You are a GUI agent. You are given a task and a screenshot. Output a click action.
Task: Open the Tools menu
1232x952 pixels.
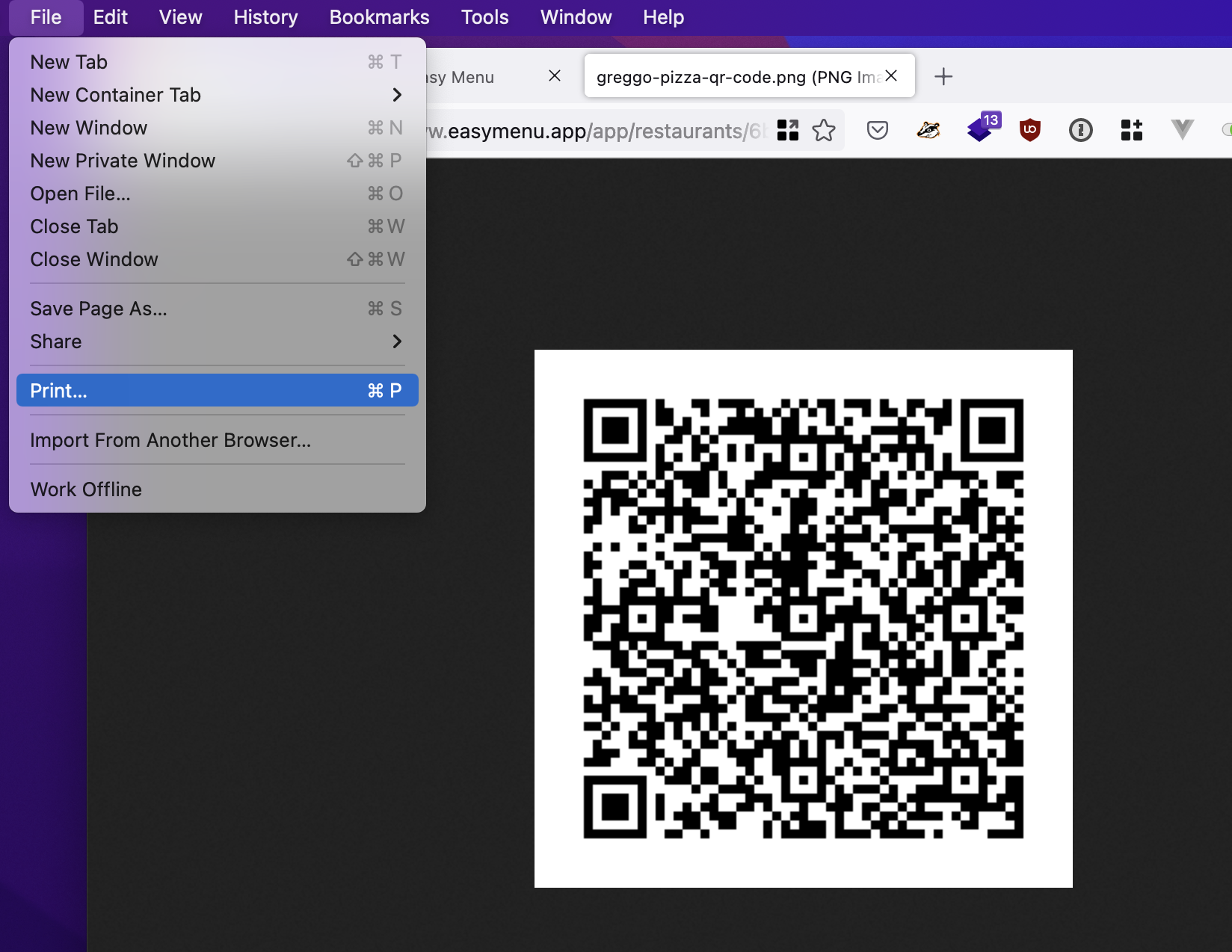(485, 17)
